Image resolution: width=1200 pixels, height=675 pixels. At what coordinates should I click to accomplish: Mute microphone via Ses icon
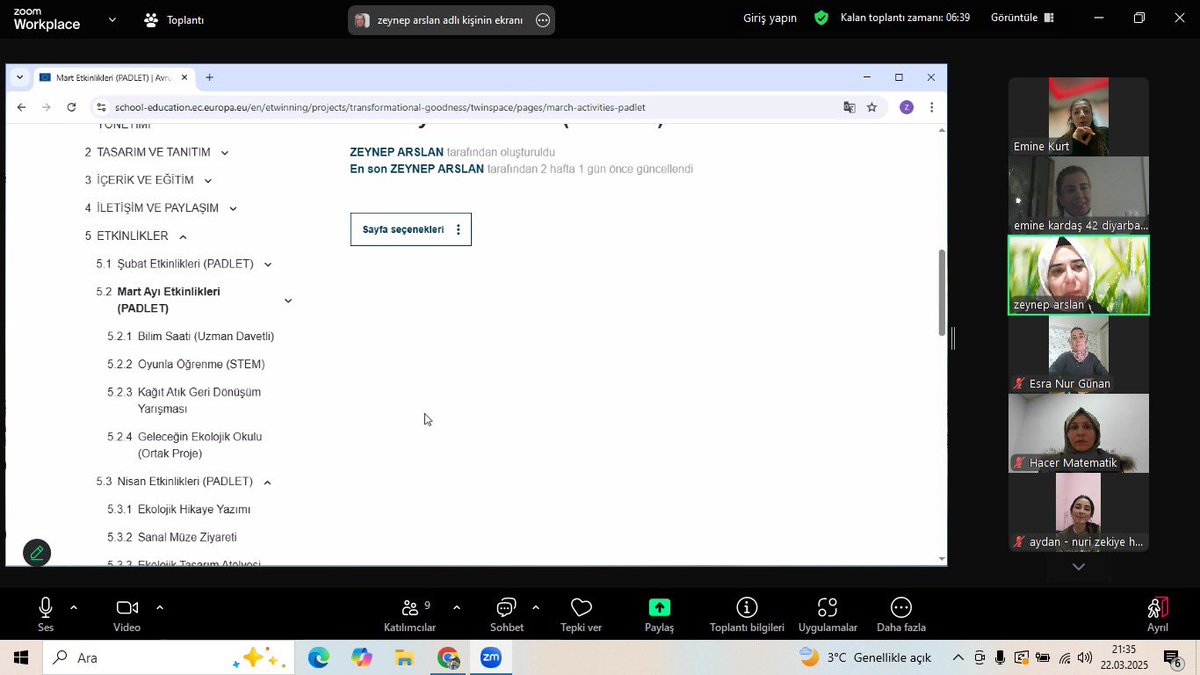click(x=46, y=608)
